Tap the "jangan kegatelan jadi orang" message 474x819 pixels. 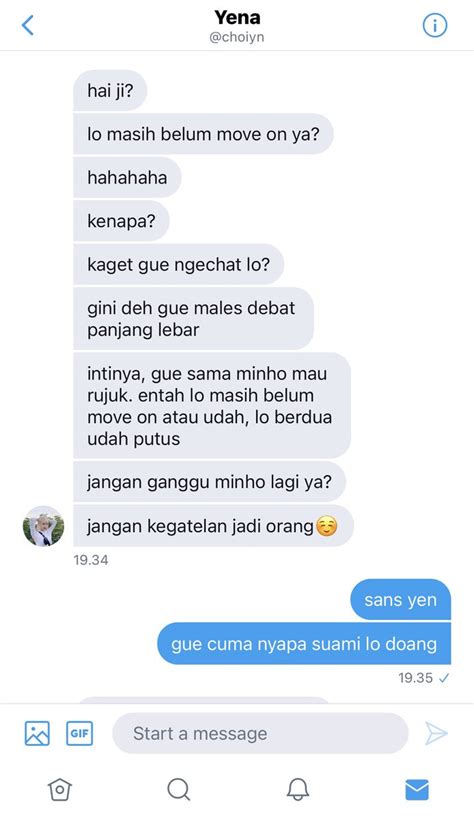pyautogui.click(x=213, y=526)
